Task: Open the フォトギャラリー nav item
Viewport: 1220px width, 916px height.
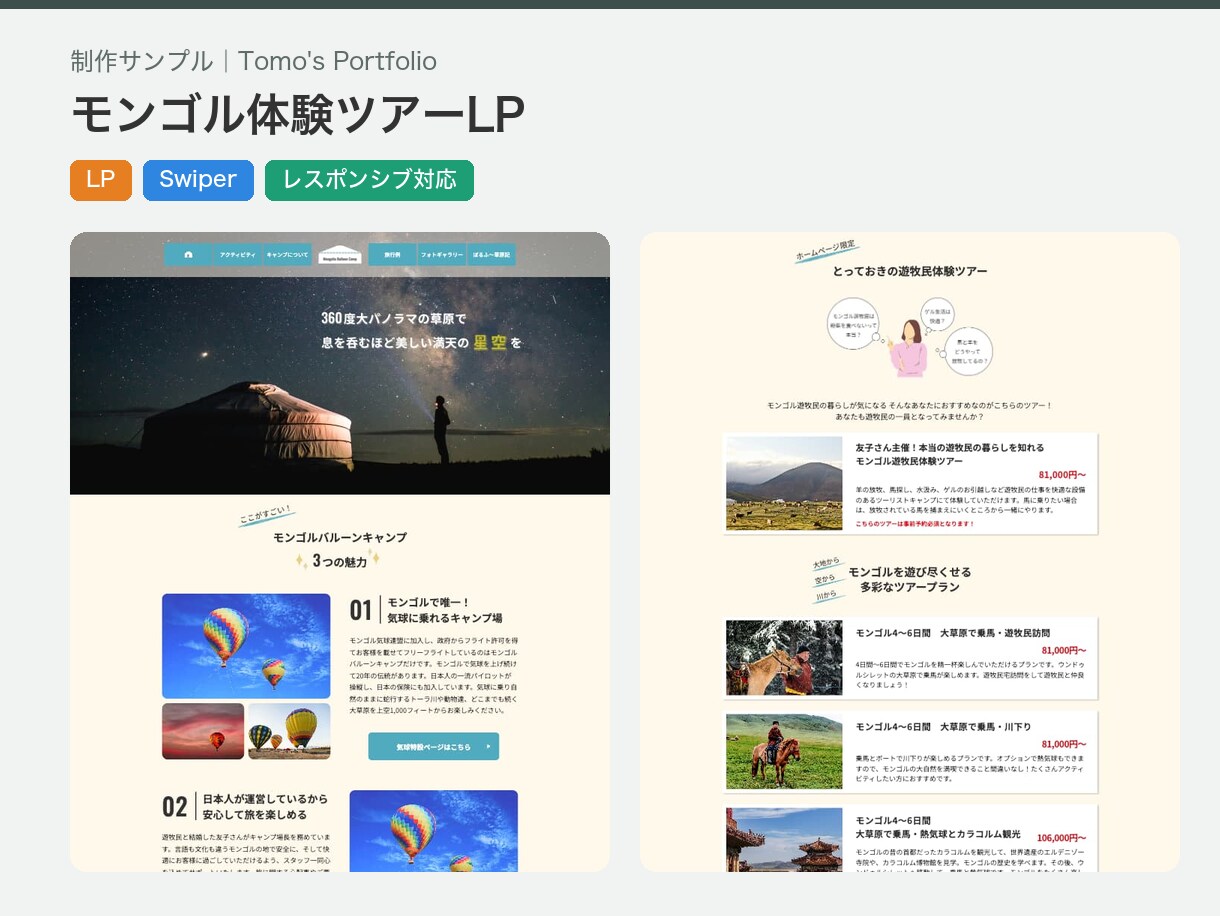Action: tap(442, 255)
